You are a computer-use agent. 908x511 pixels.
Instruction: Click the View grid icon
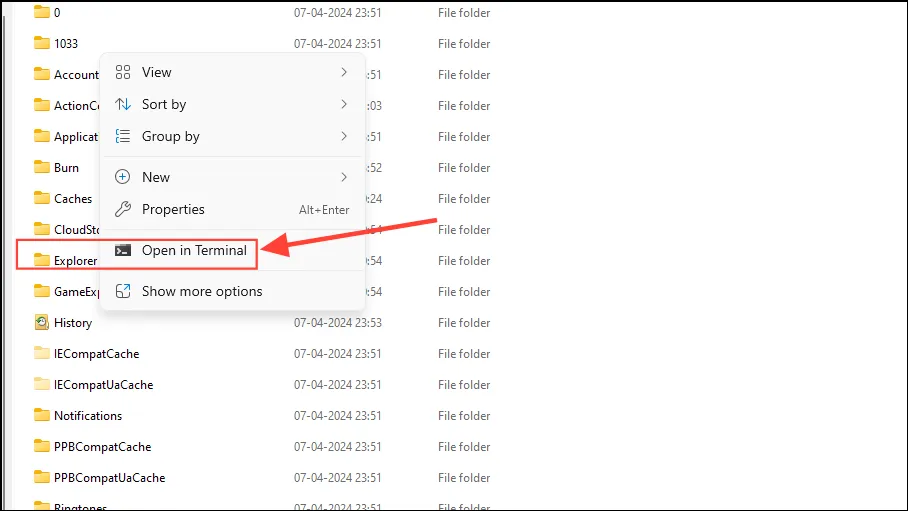123,72
